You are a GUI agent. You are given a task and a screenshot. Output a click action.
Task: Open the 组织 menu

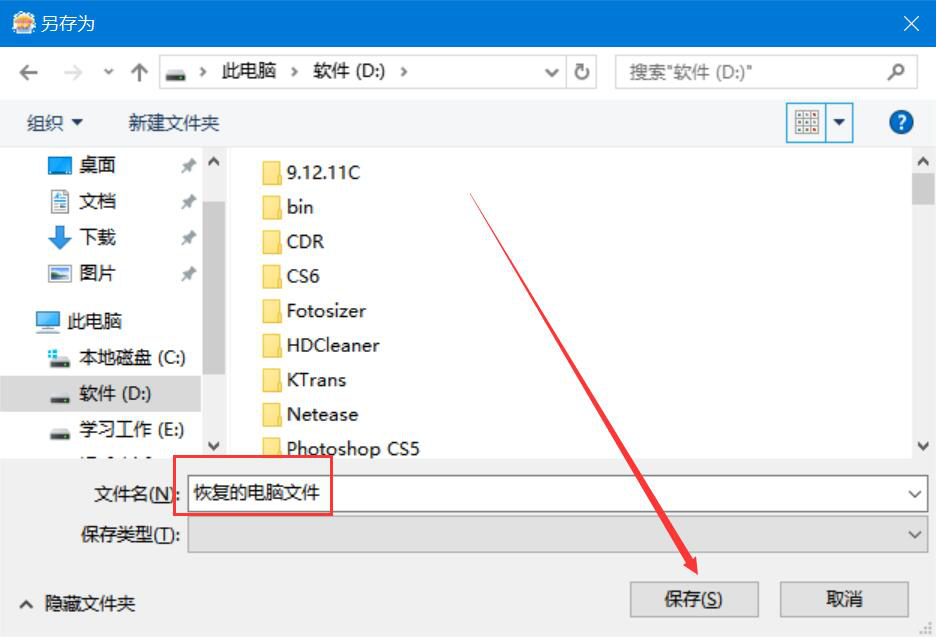54,123
